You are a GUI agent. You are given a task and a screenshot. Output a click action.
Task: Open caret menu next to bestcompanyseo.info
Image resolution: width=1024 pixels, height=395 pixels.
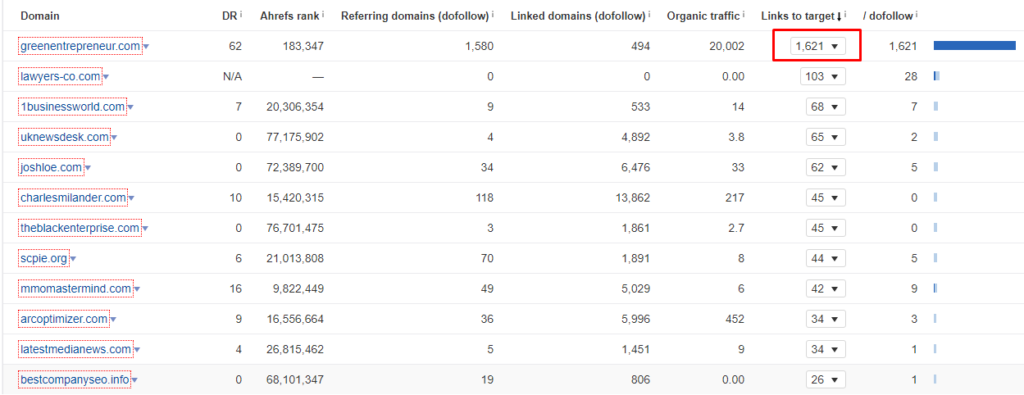pyautogui.click(x=134, y=379)
